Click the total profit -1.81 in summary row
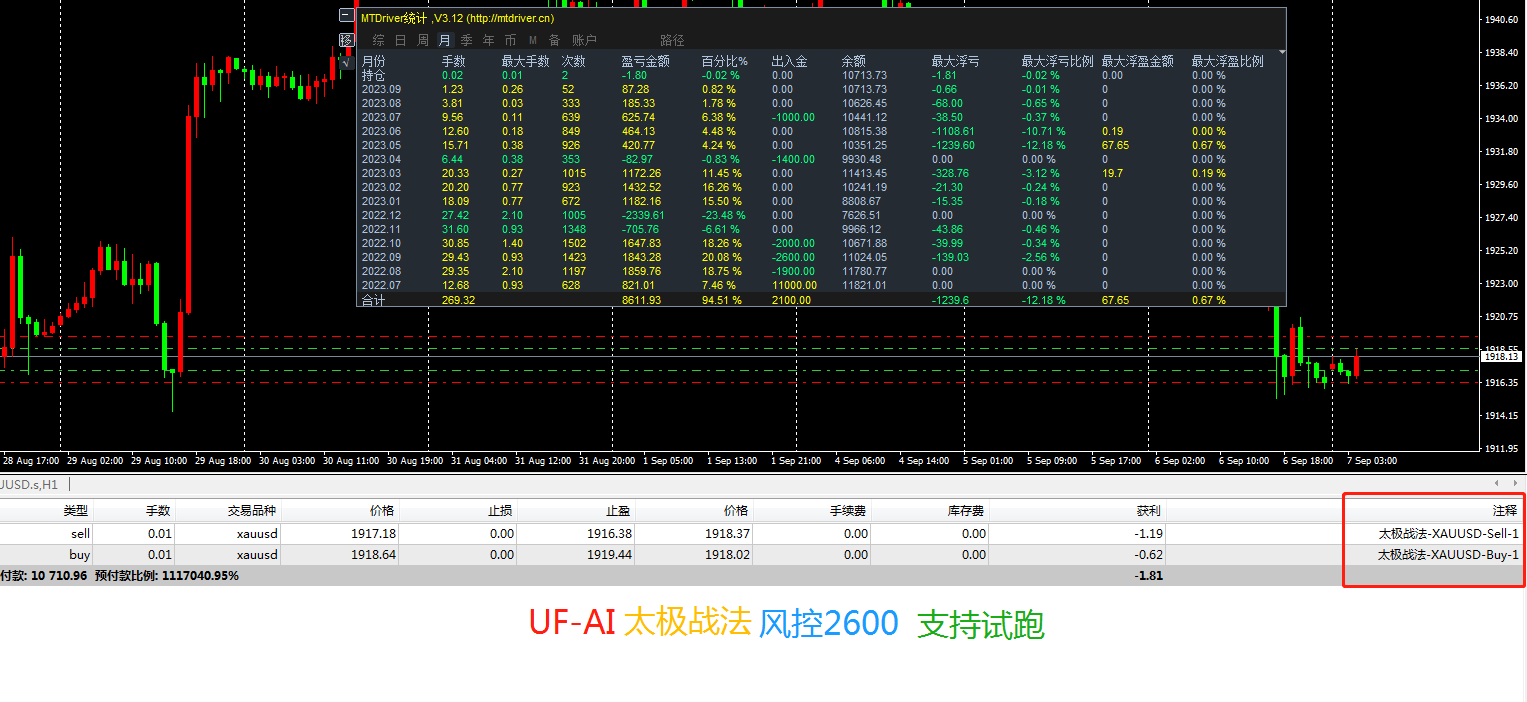This screenshot has height=702, width=1527. (1148, 575)
